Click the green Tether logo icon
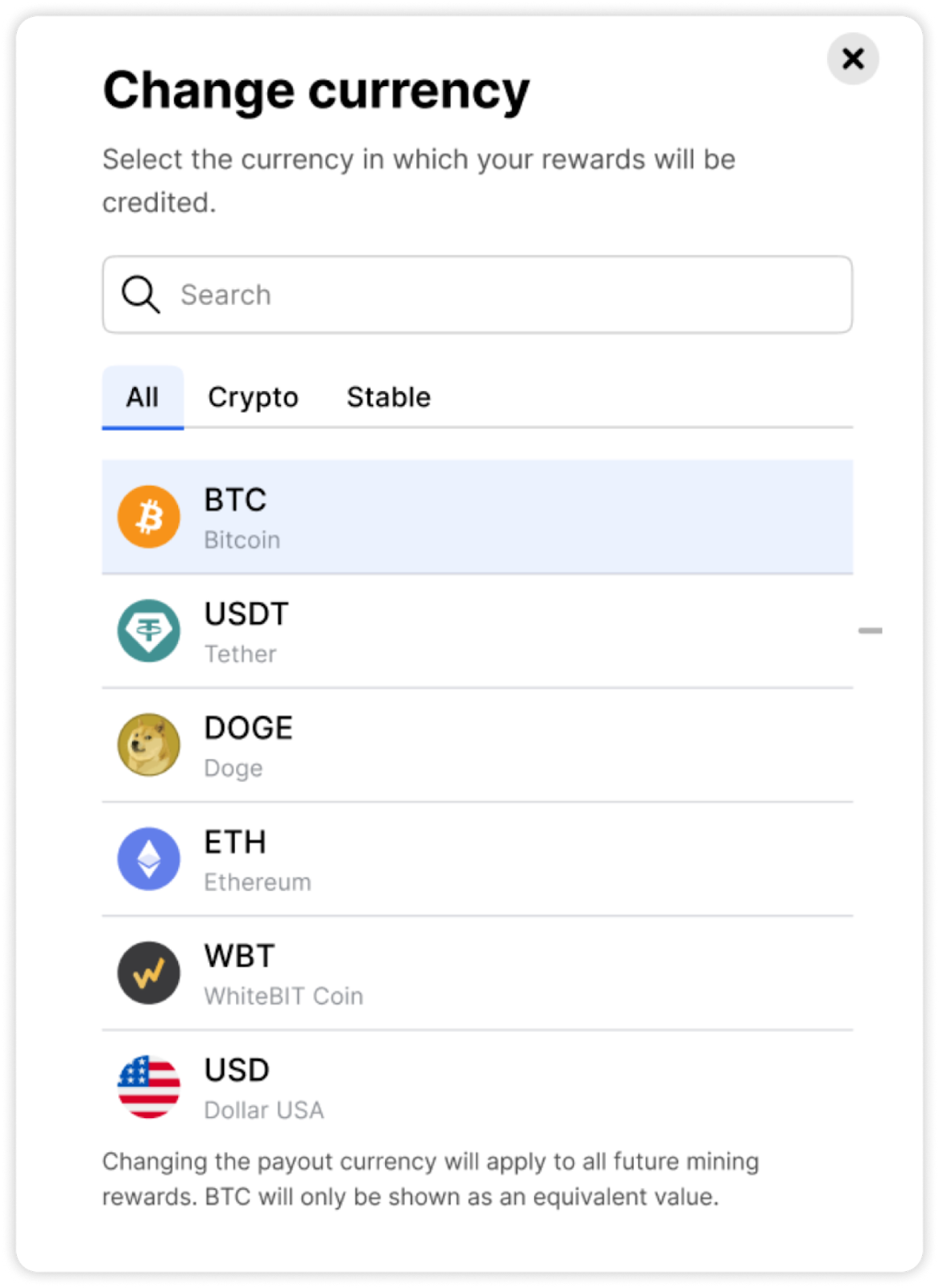Image resolution: width=939 pixels, height=1288 pixels. 149,631
